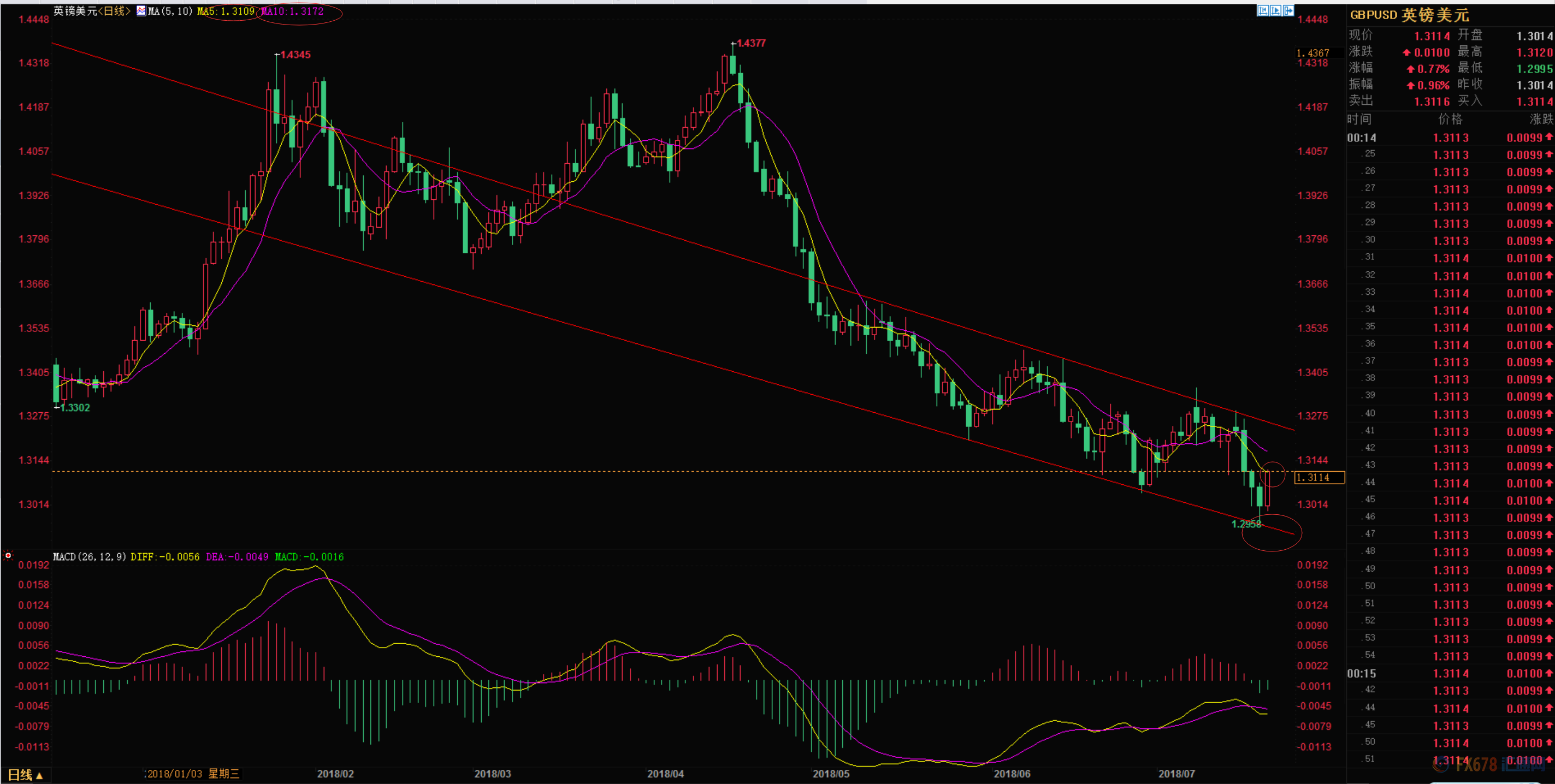Click the 2018/05 time axis marker
This screenshot has height=784, width=1555.
831,774
